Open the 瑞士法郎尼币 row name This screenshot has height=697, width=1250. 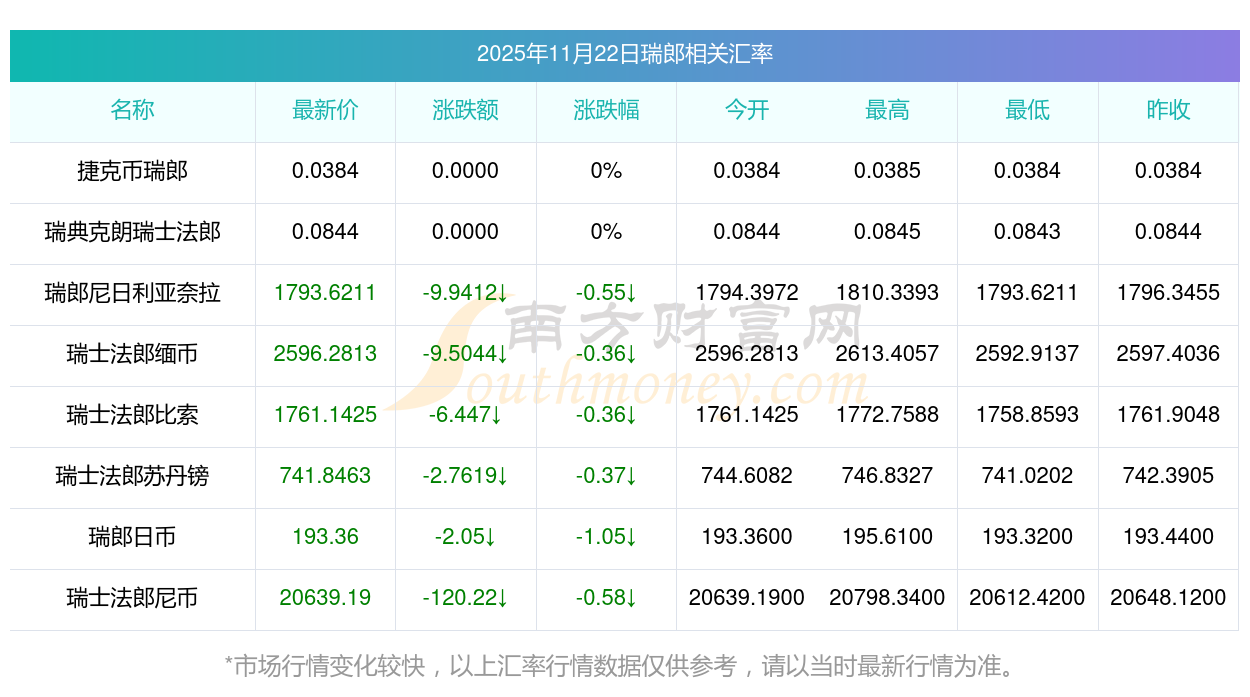132,598
